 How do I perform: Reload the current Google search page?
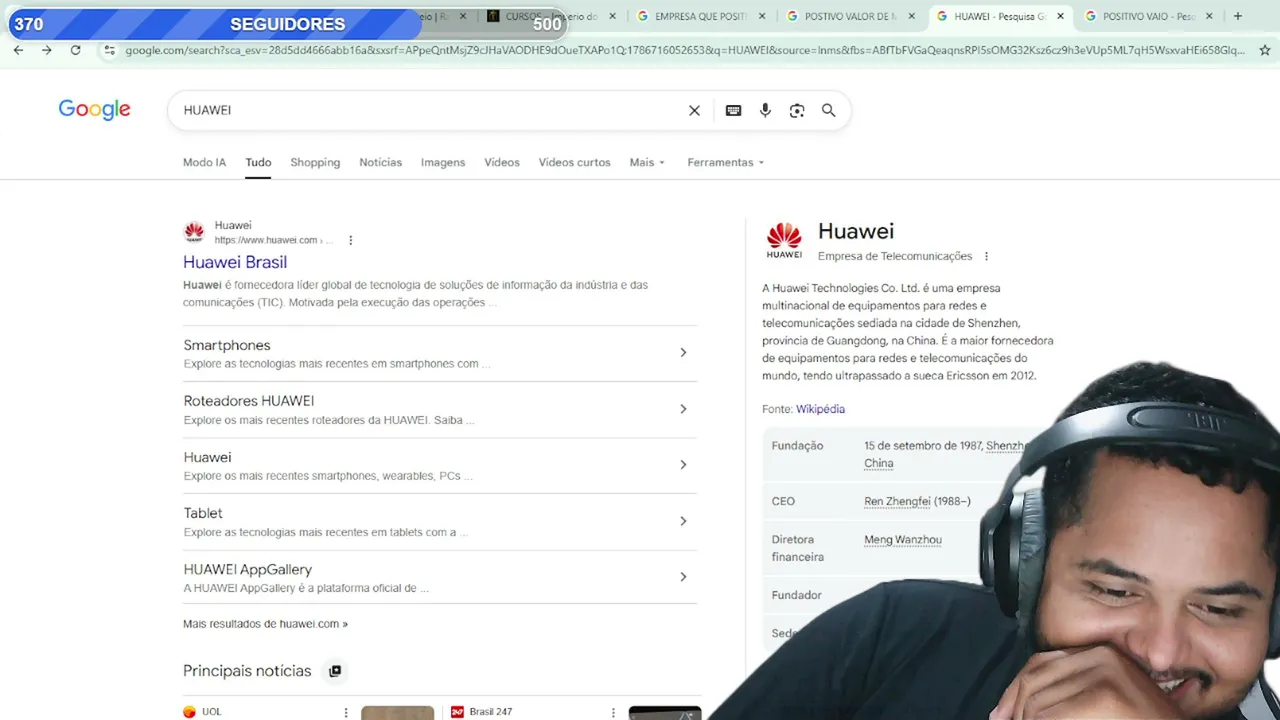click(75, 50)
